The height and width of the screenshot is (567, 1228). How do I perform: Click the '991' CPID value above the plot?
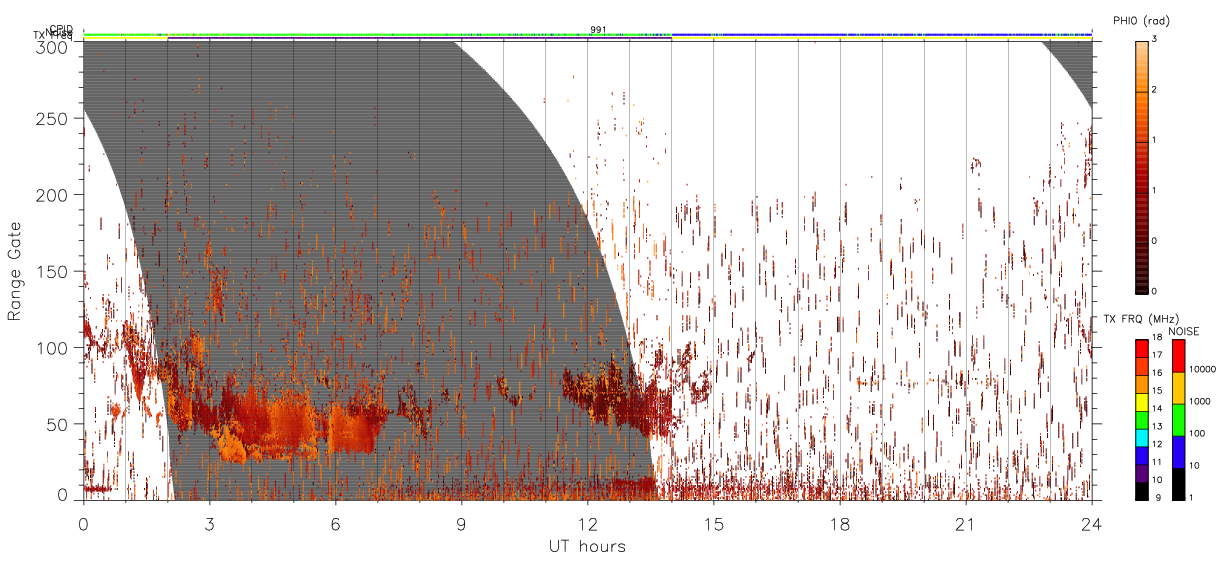coord(598,29)
